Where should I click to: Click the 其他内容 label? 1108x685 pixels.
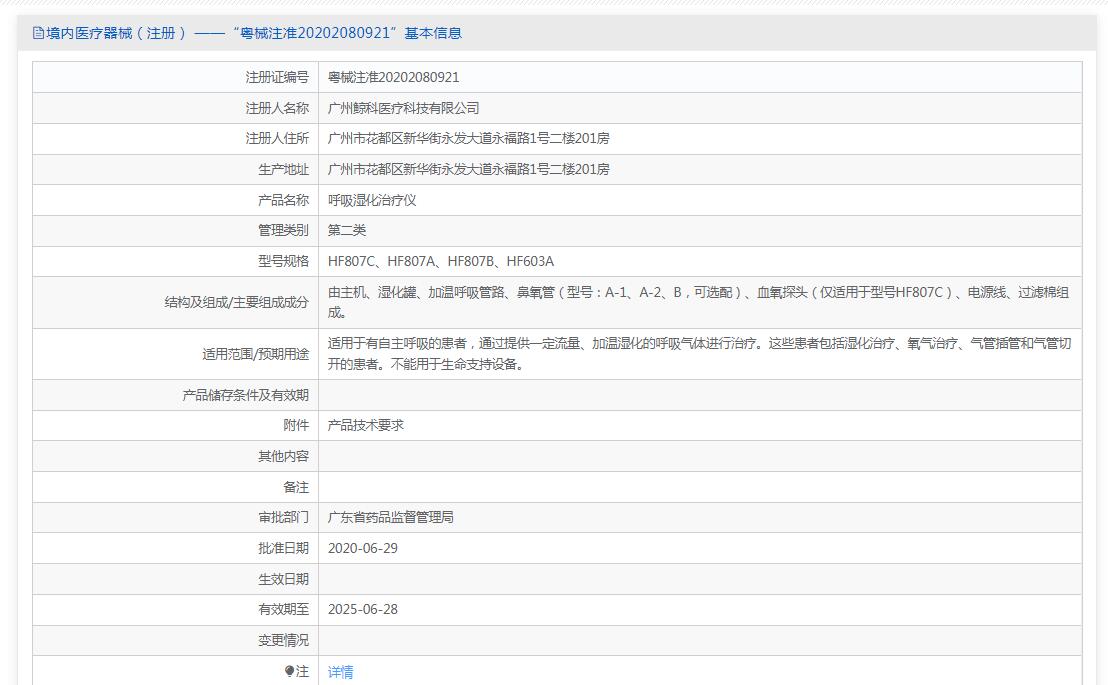pyautogui.click(x=283, y=457)
